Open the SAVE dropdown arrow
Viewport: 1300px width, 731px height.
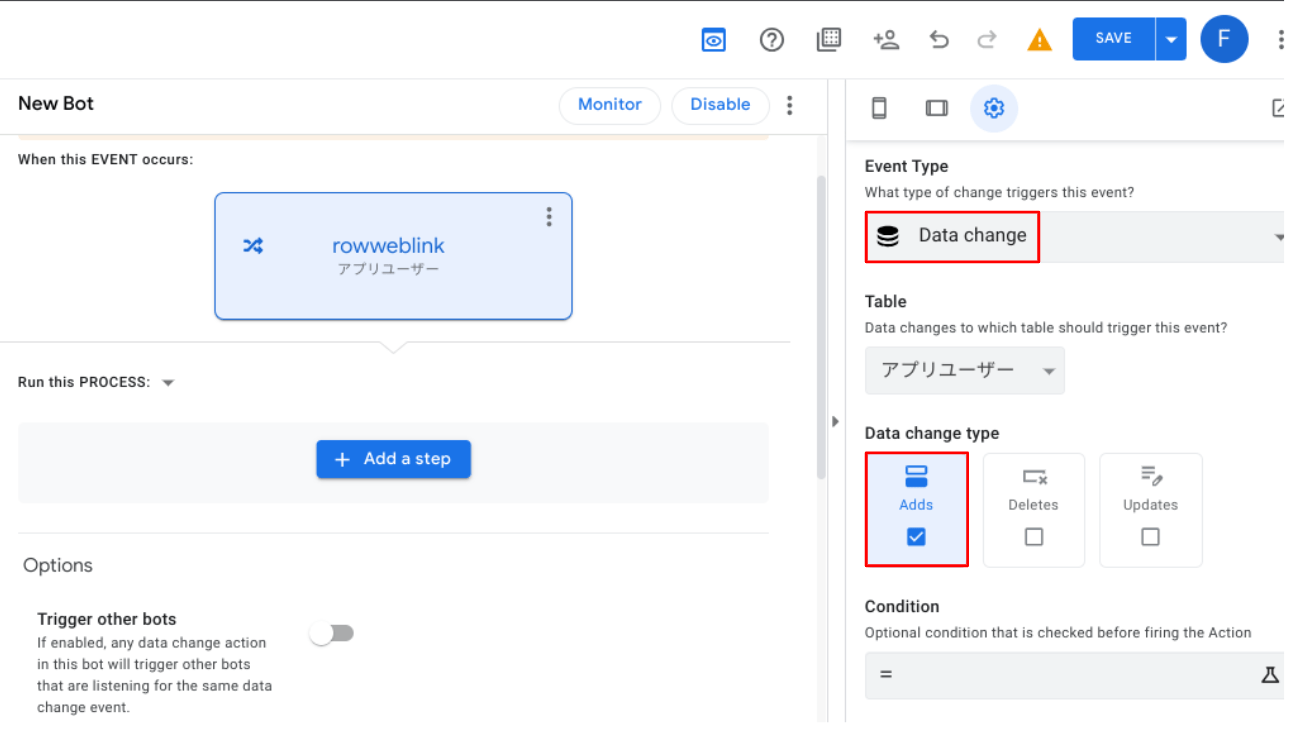pos(1171,39)
